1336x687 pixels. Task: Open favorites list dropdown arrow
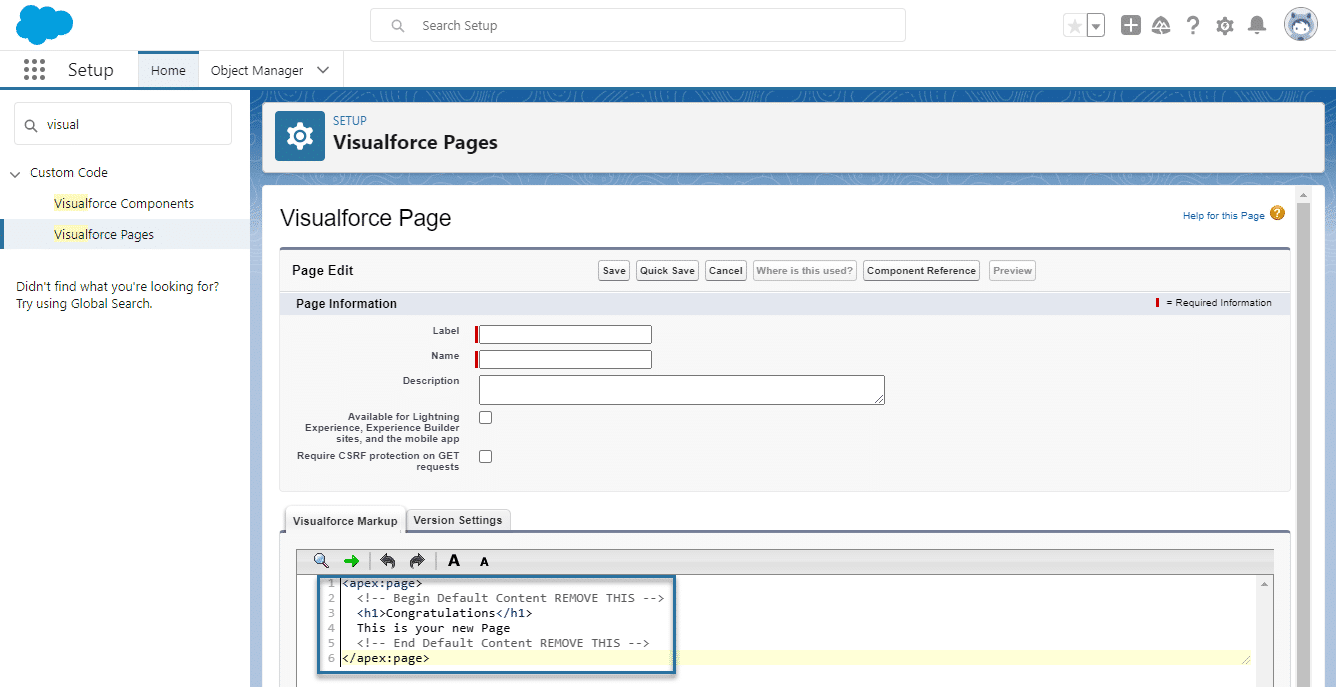pos(1094,24)
